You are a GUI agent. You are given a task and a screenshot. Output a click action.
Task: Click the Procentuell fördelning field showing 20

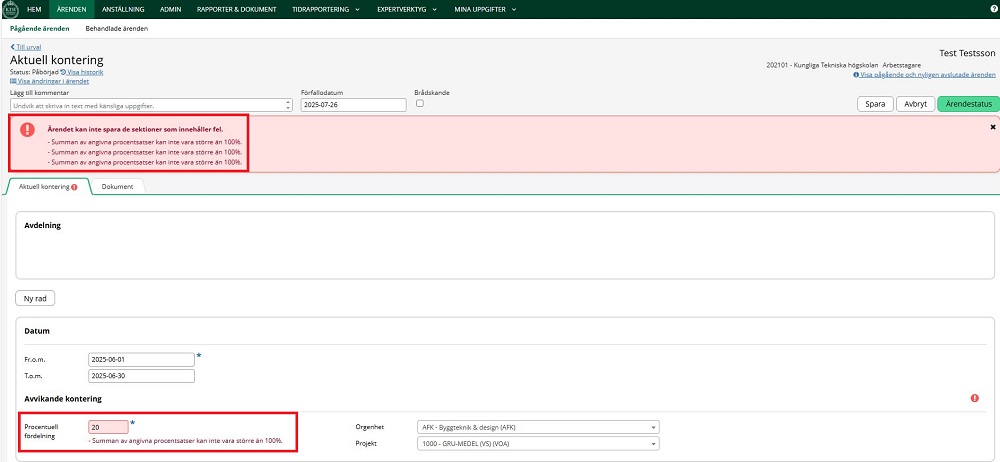pyautogui.click(x=108, y=428)
